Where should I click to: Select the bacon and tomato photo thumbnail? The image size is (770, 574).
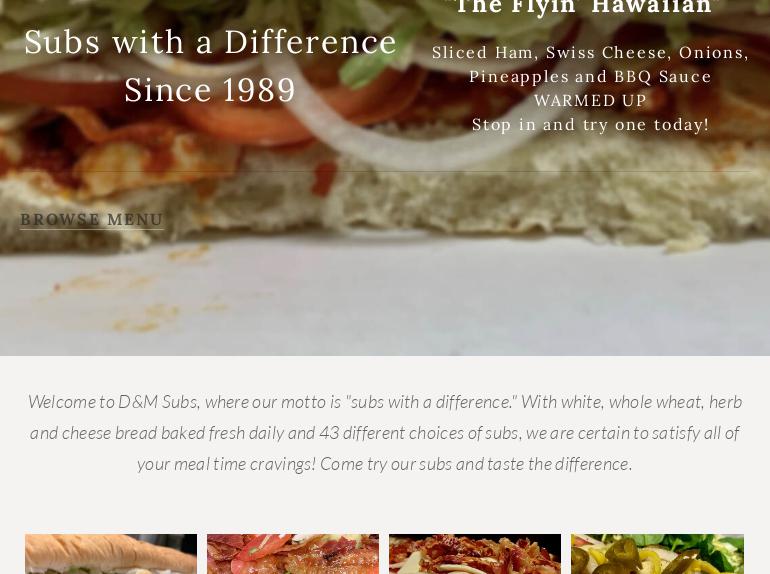(293, 554)
